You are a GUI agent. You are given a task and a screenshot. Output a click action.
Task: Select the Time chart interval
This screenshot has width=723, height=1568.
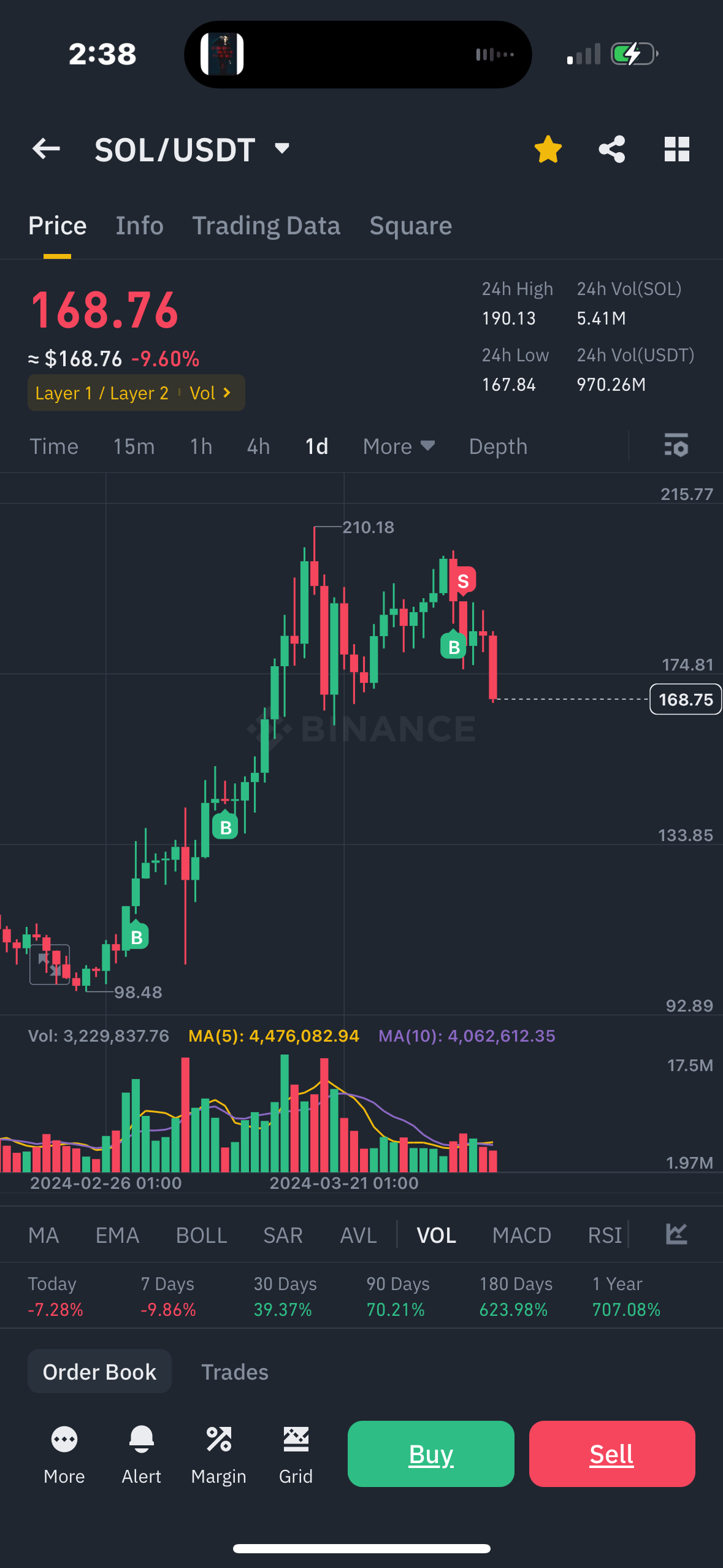click(x=54, y=447)
